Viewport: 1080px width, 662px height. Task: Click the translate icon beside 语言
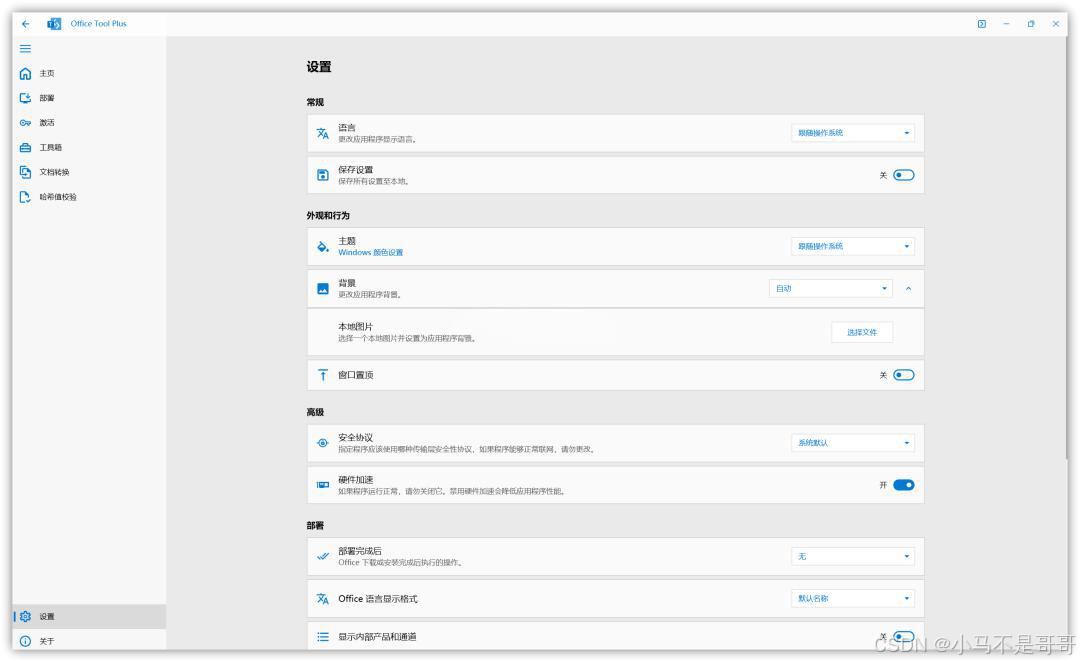point(322,133)
